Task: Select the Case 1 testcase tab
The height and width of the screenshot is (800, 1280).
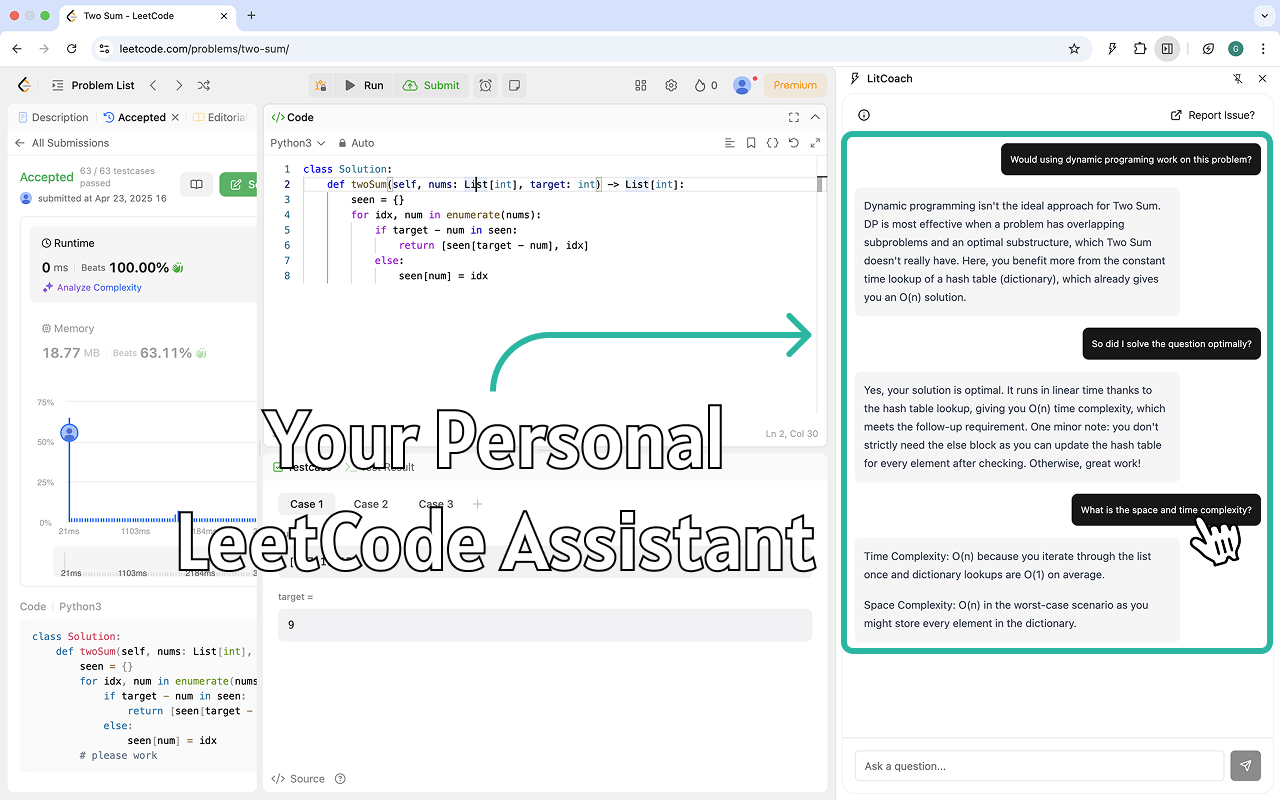Action: click(307, 504)
